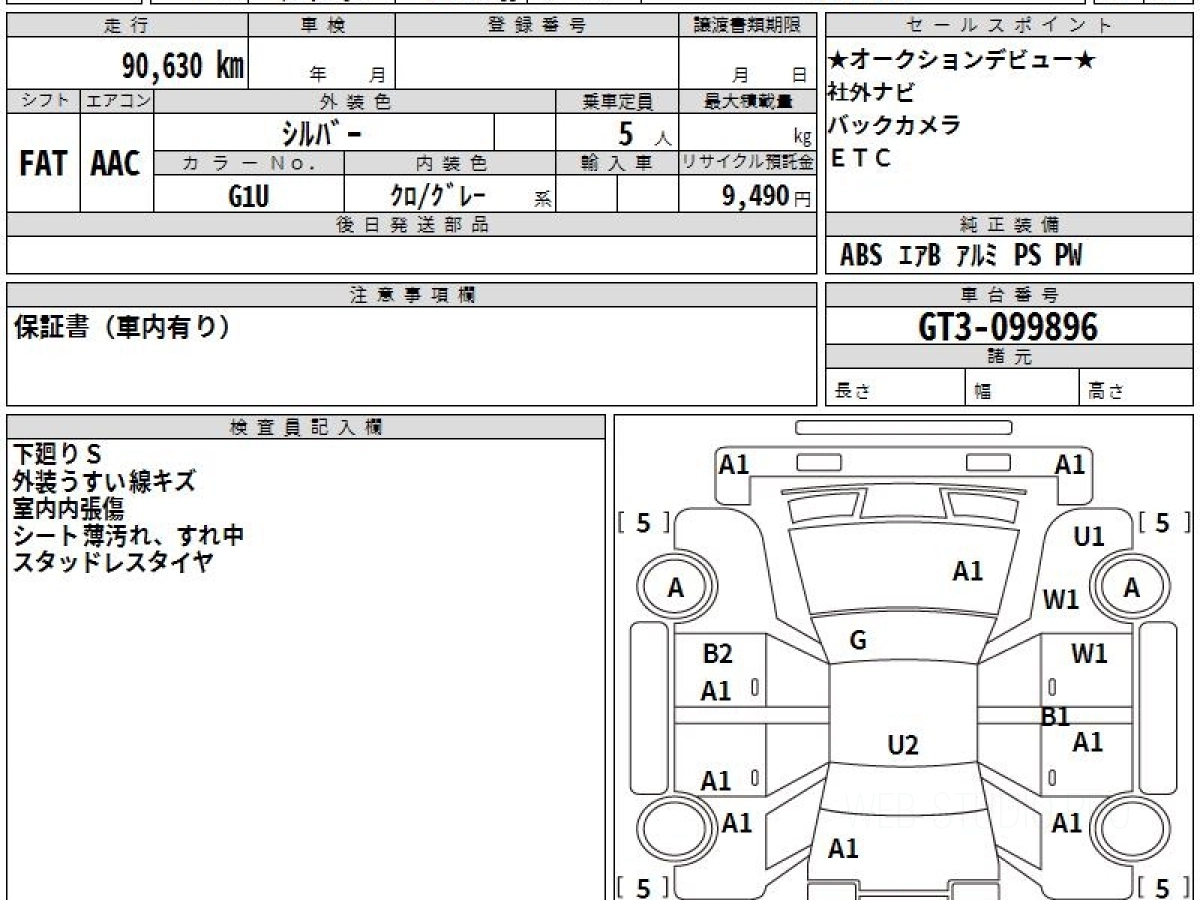
Task: Click the アルミ equipment label
Action: tap(977, 256)
